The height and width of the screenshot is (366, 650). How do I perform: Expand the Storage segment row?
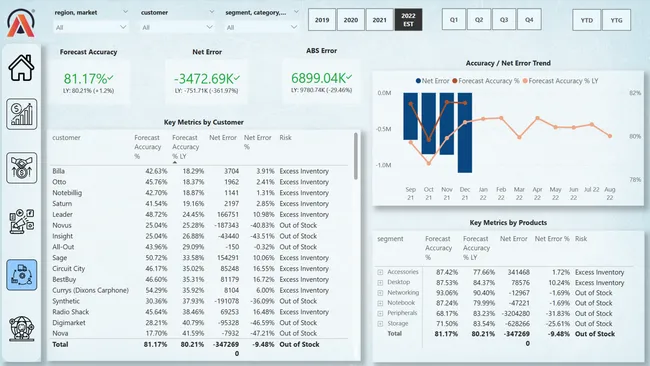pos(380,324)
